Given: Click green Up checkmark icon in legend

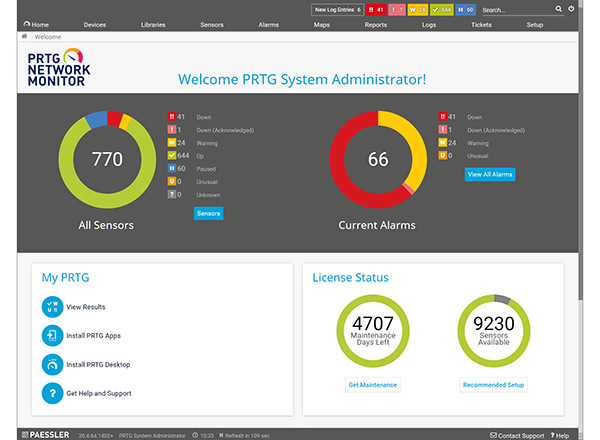Looking at the screenshot, I should click(x=171, y=155).
